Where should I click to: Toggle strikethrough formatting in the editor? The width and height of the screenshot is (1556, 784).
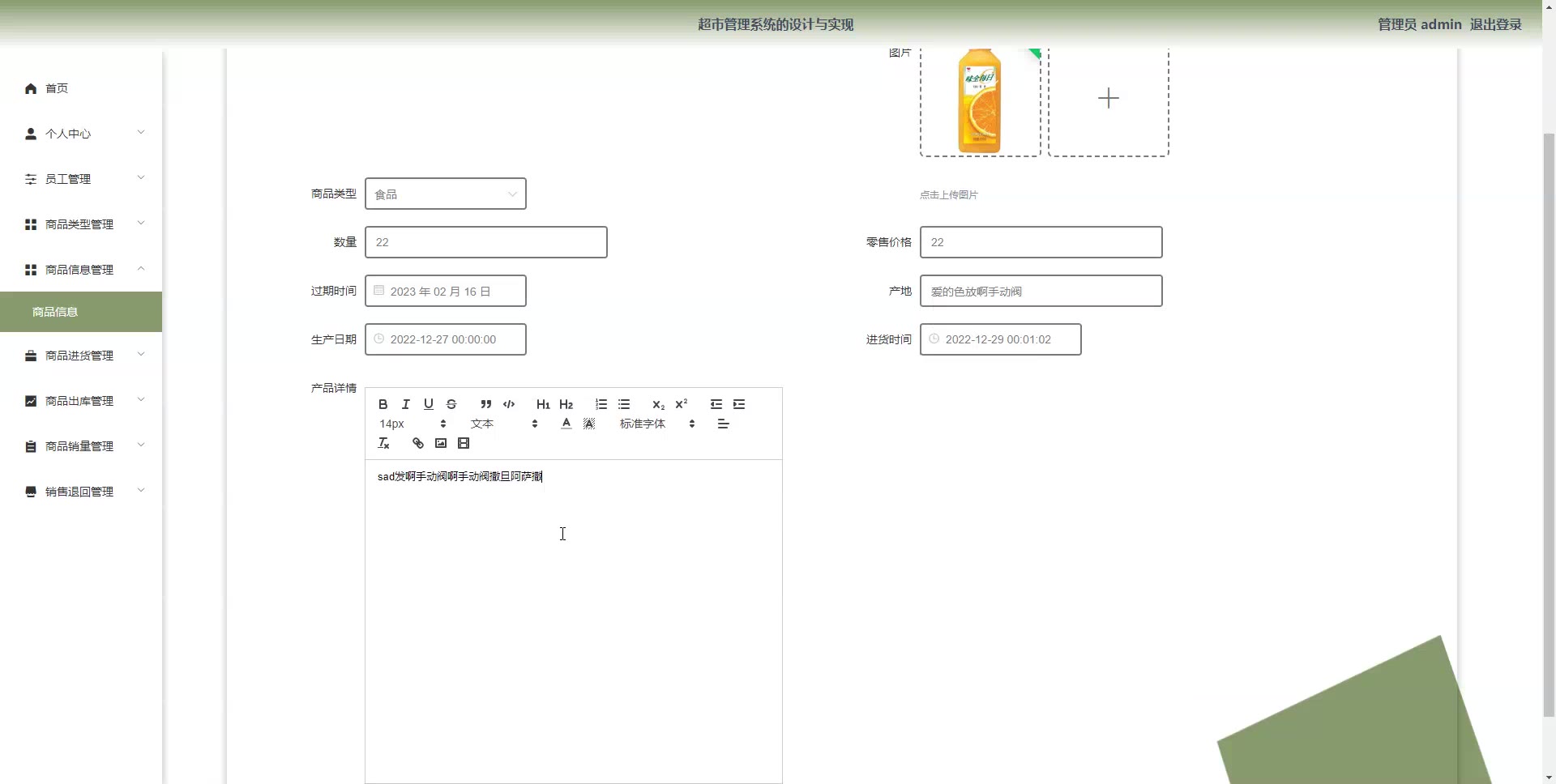pyautogui.click(x=451, y=404)
